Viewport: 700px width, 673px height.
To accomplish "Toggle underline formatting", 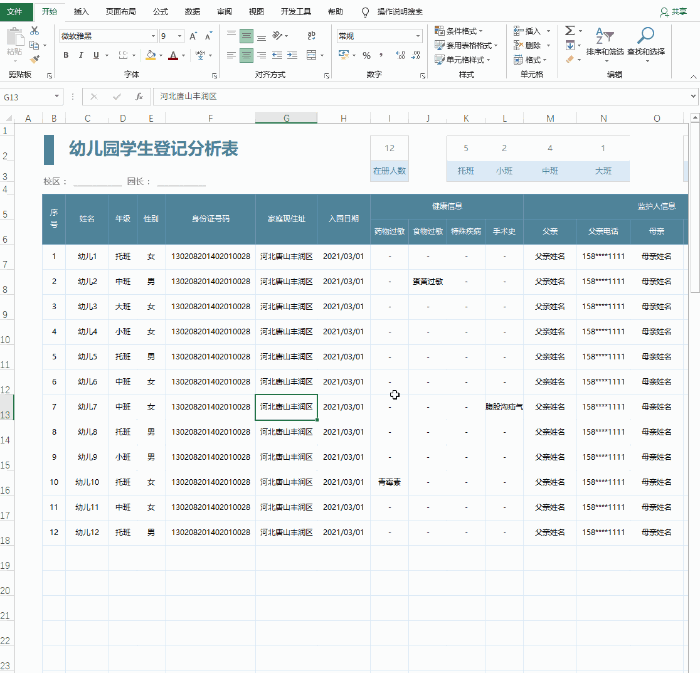I will click(96, 55).
